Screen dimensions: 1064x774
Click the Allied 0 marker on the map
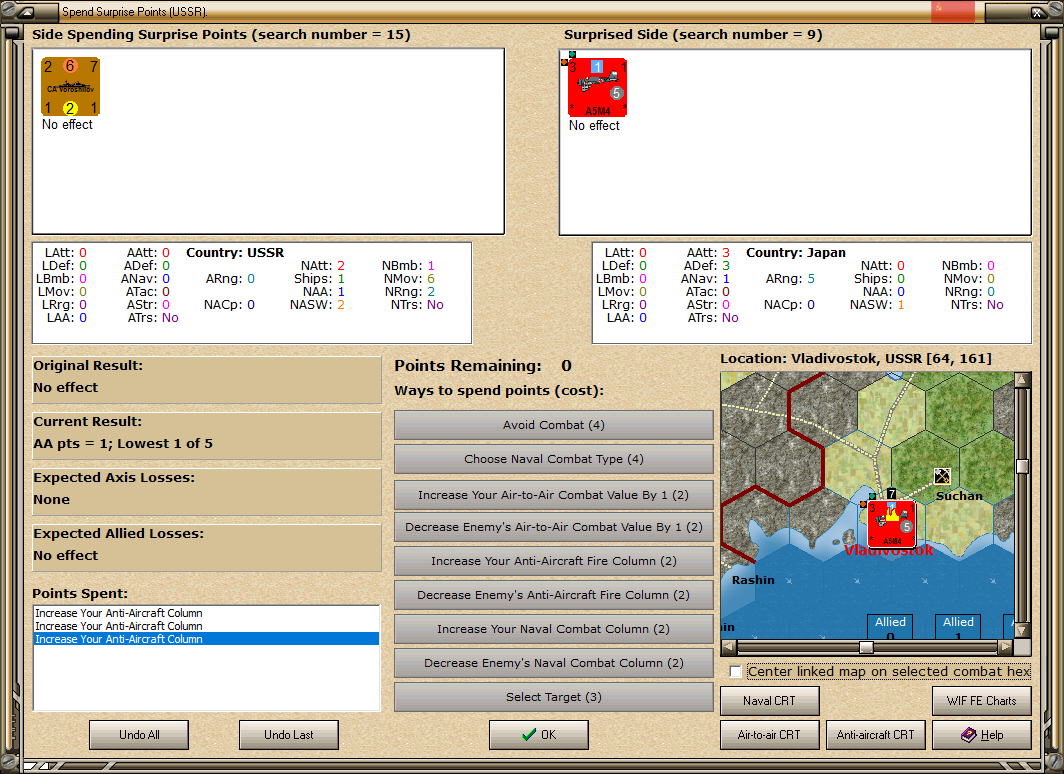point(889,625)
